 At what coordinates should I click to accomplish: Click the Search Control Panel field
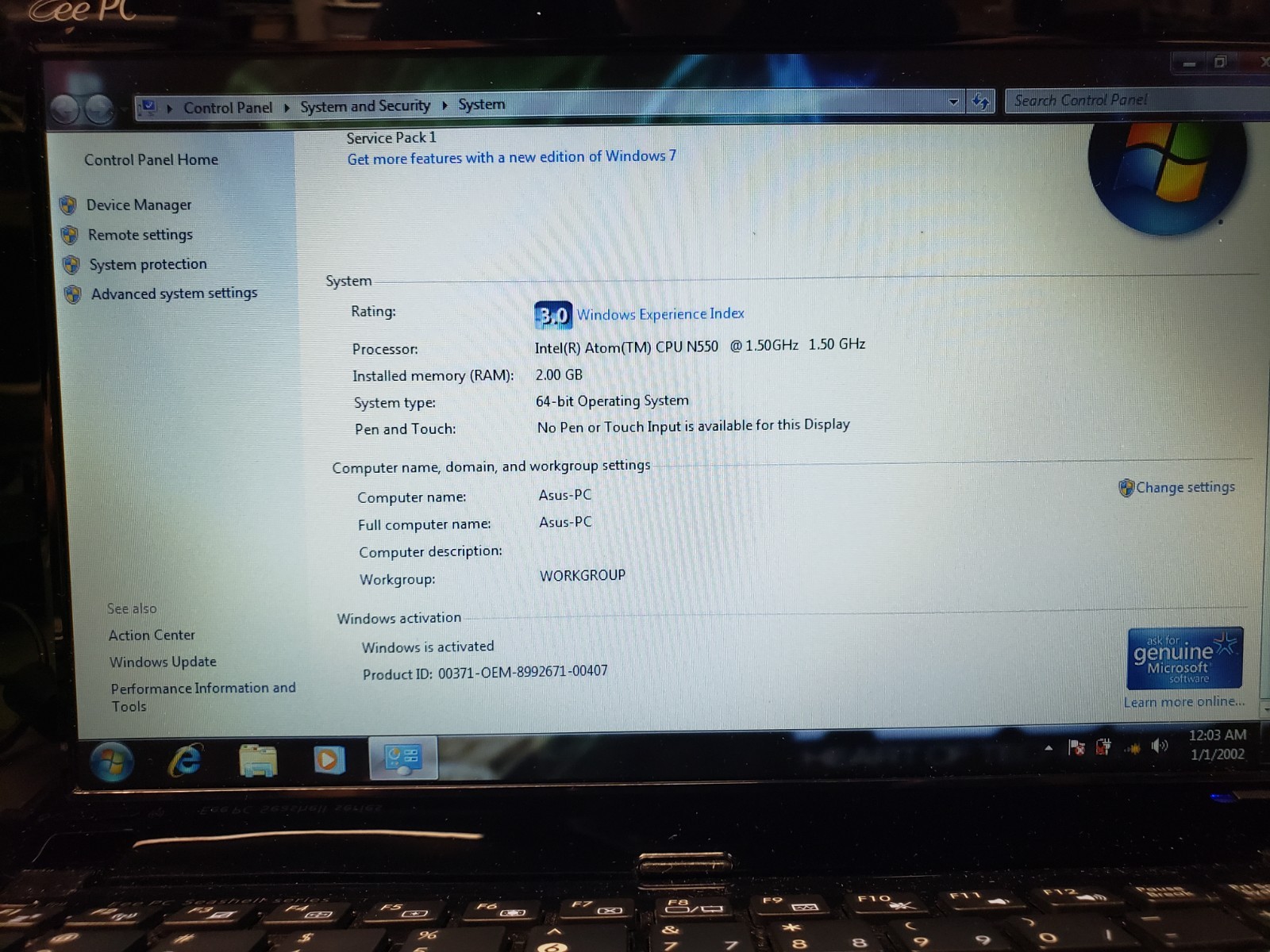point(1135,100)
